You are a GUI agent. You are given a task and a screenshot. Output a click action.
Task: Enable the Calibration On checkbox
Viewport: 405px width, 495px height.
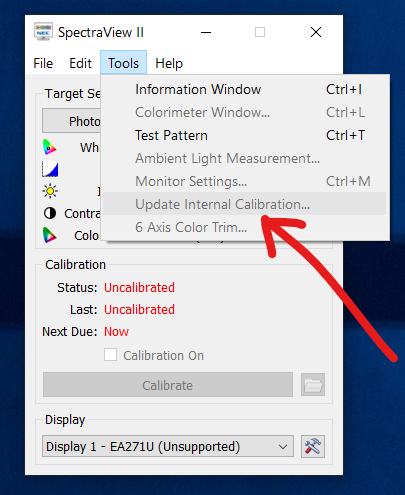pos(110,355)
